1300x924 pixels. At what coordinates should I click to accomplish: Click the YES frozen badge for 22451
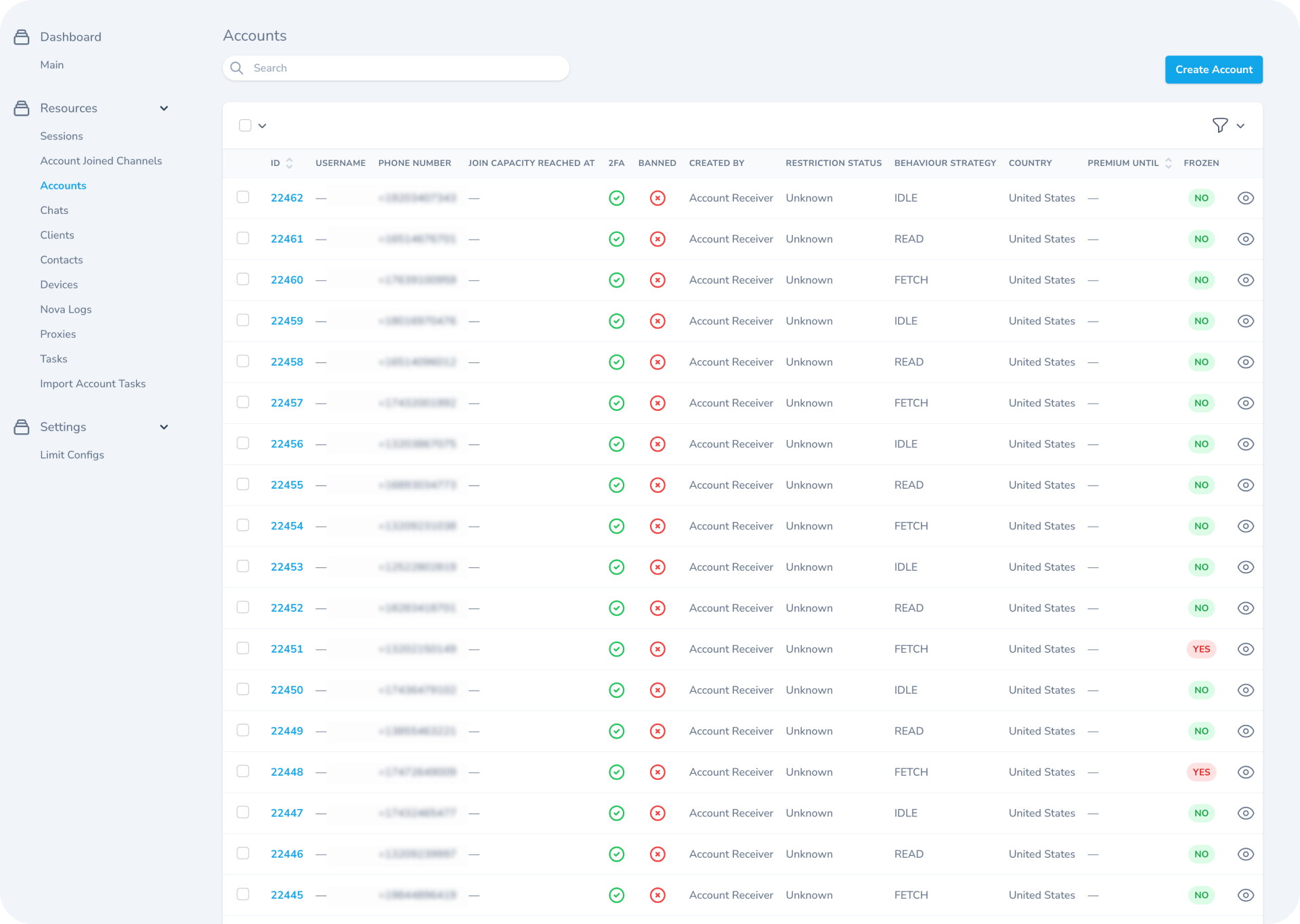[x=1201, y=649]
